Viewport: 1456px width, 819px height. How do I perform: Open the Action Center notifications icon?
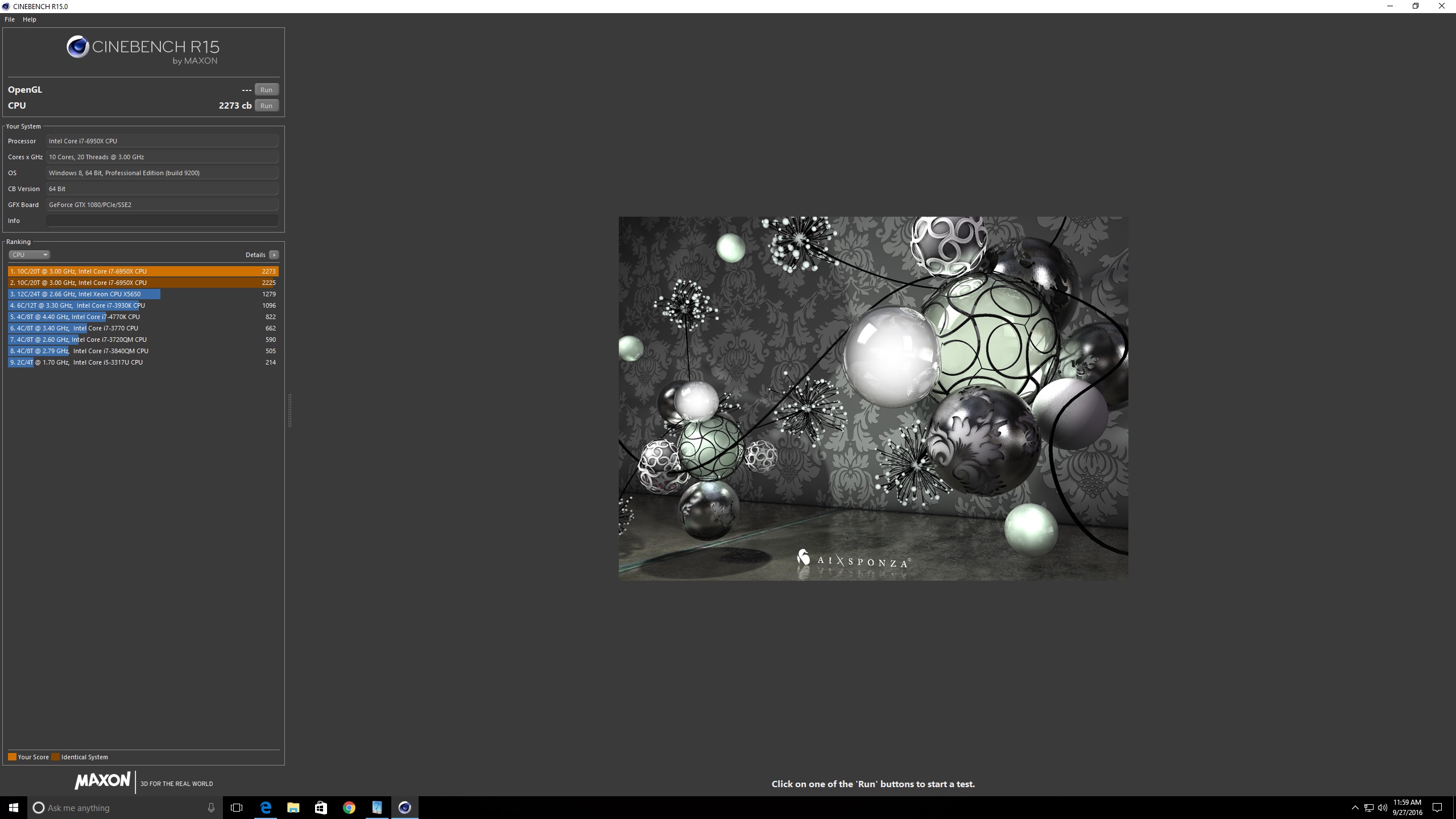coord(1437,808)
